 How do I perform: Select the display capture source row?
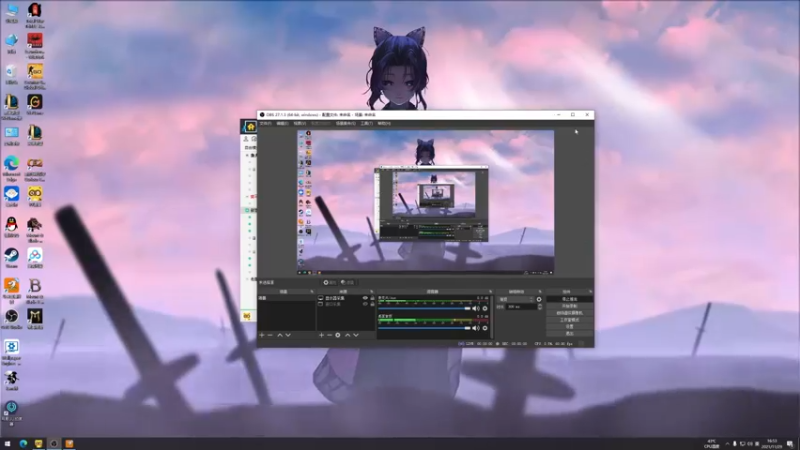point(346,298)
